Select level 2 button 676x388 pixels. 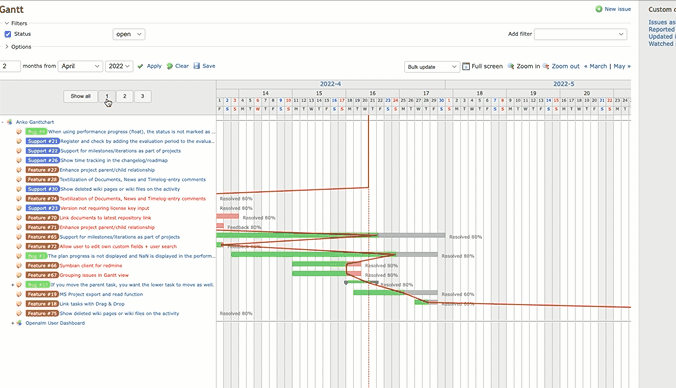[x=125, y=96]
